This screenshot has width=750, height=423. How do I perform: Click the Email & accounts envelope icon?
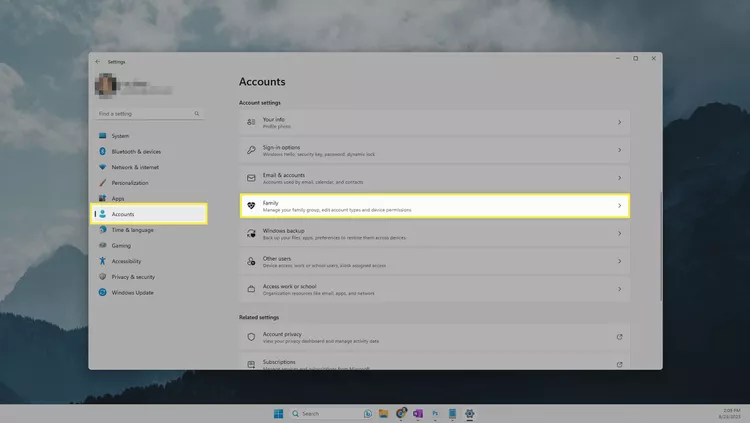tap(252, 178)
